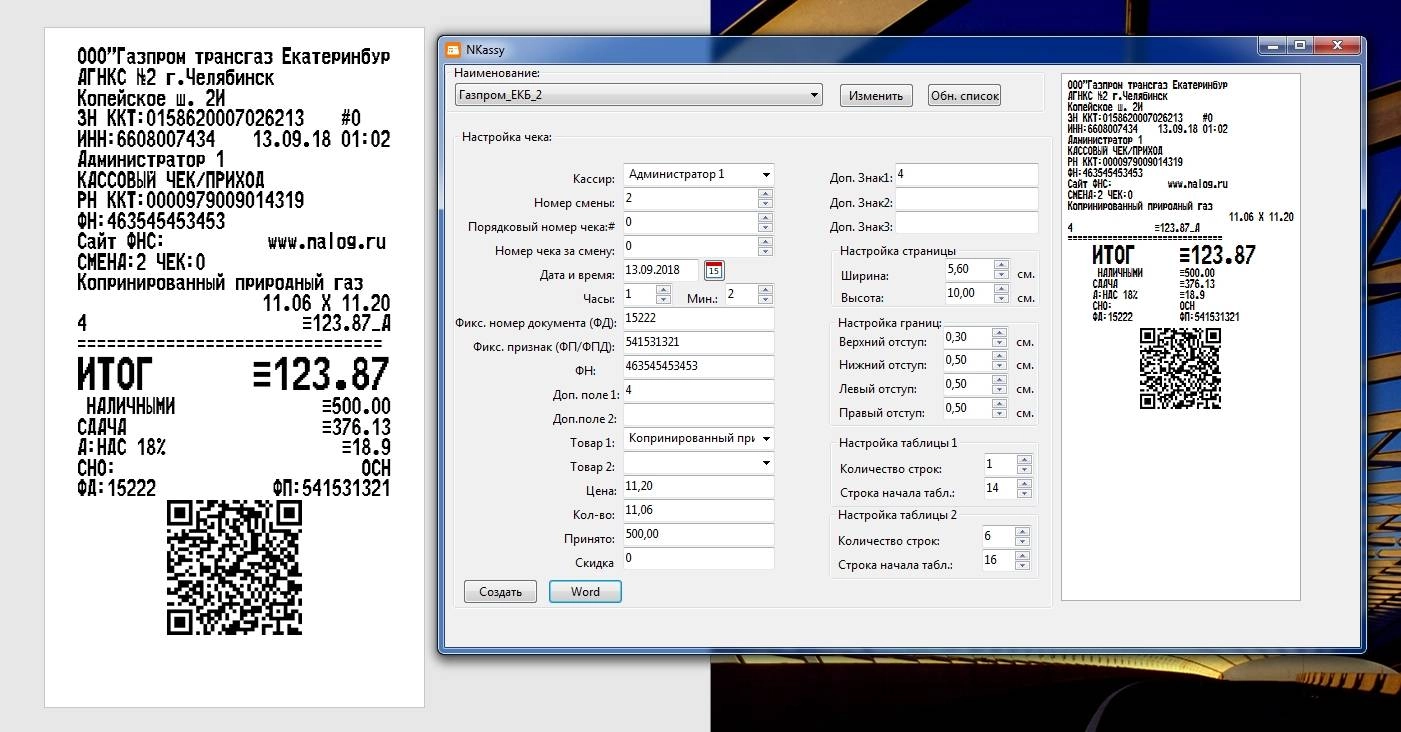Close the NKassy window
The image size is (1401, 732).
pyautogui.click(x=1336, y=45)
